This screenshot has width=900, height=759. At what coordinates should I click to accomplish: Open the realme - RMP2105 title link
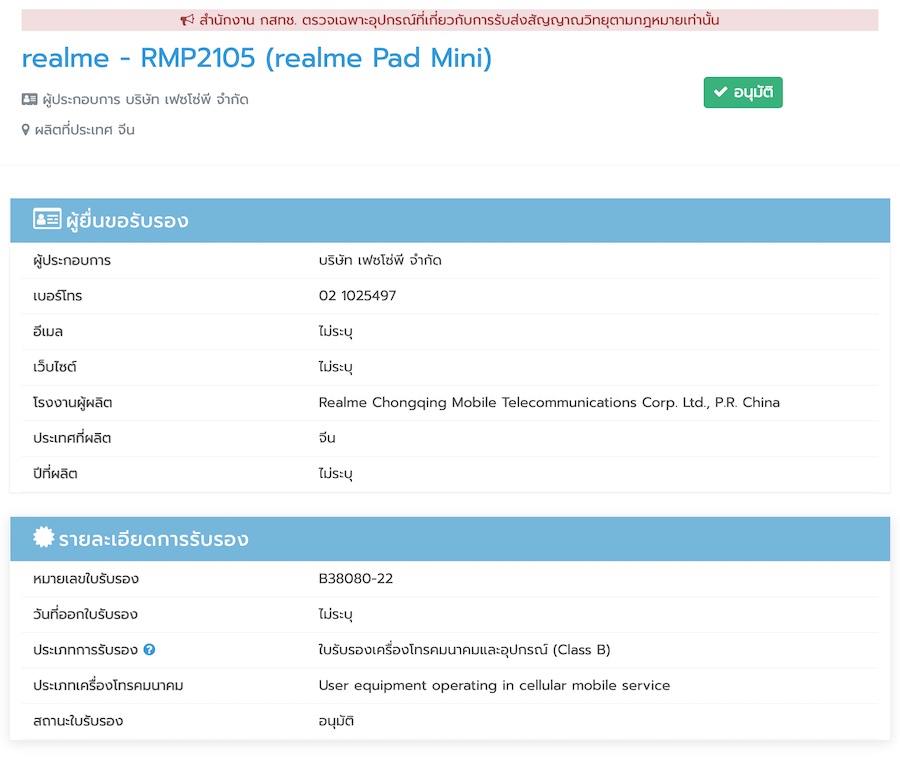tap(256, 58)
